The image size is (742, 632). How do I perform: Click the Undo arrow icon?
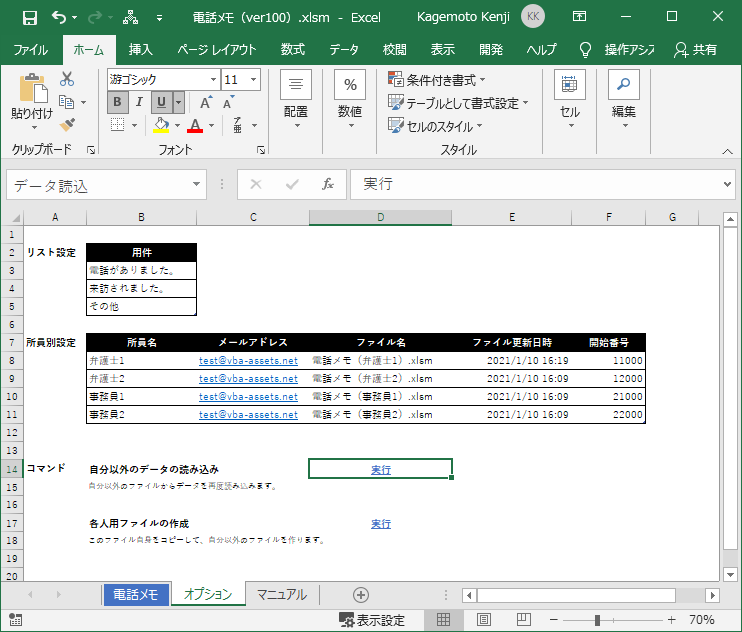(59, 18)
